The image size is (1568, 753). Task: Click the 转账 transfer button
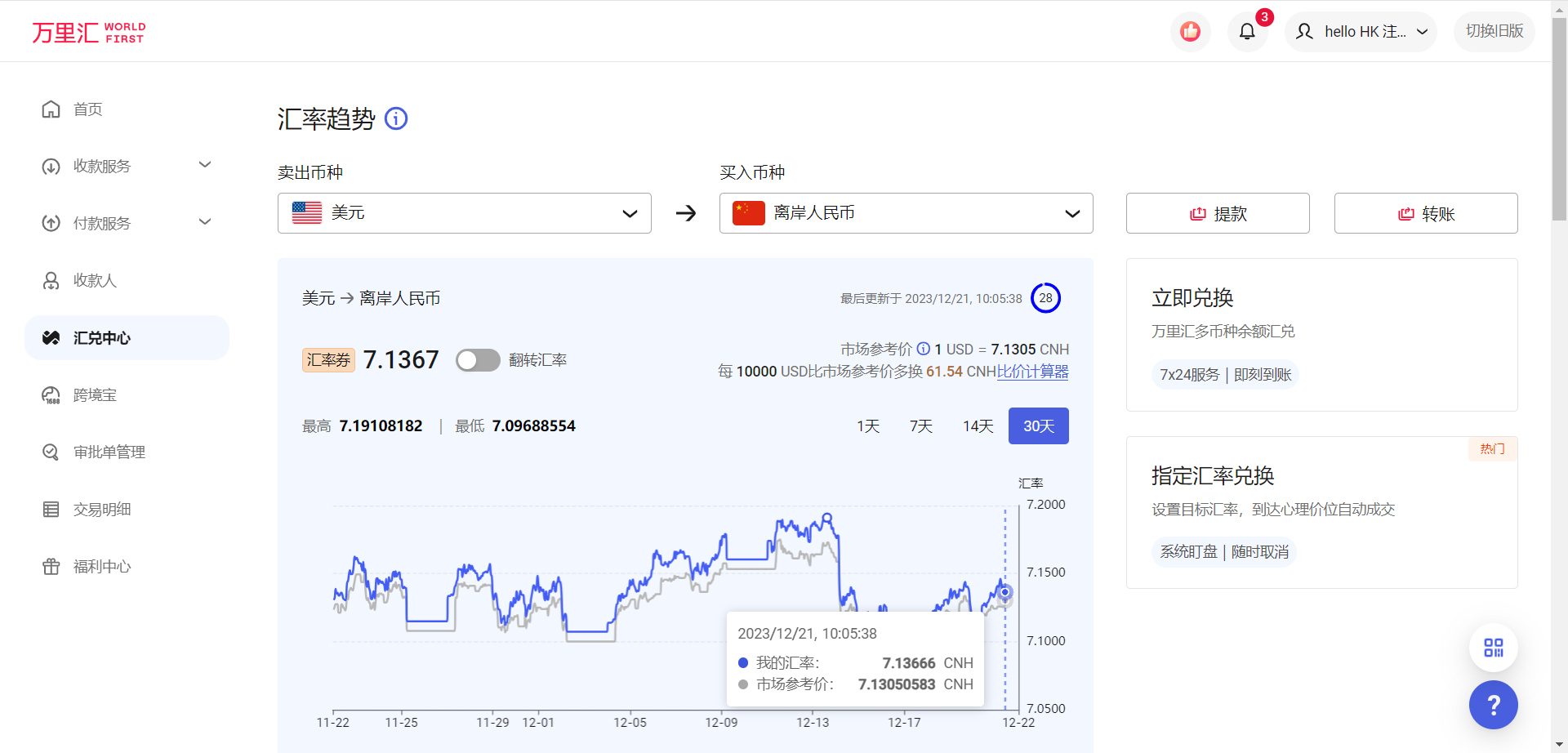tap(1425, 213)
